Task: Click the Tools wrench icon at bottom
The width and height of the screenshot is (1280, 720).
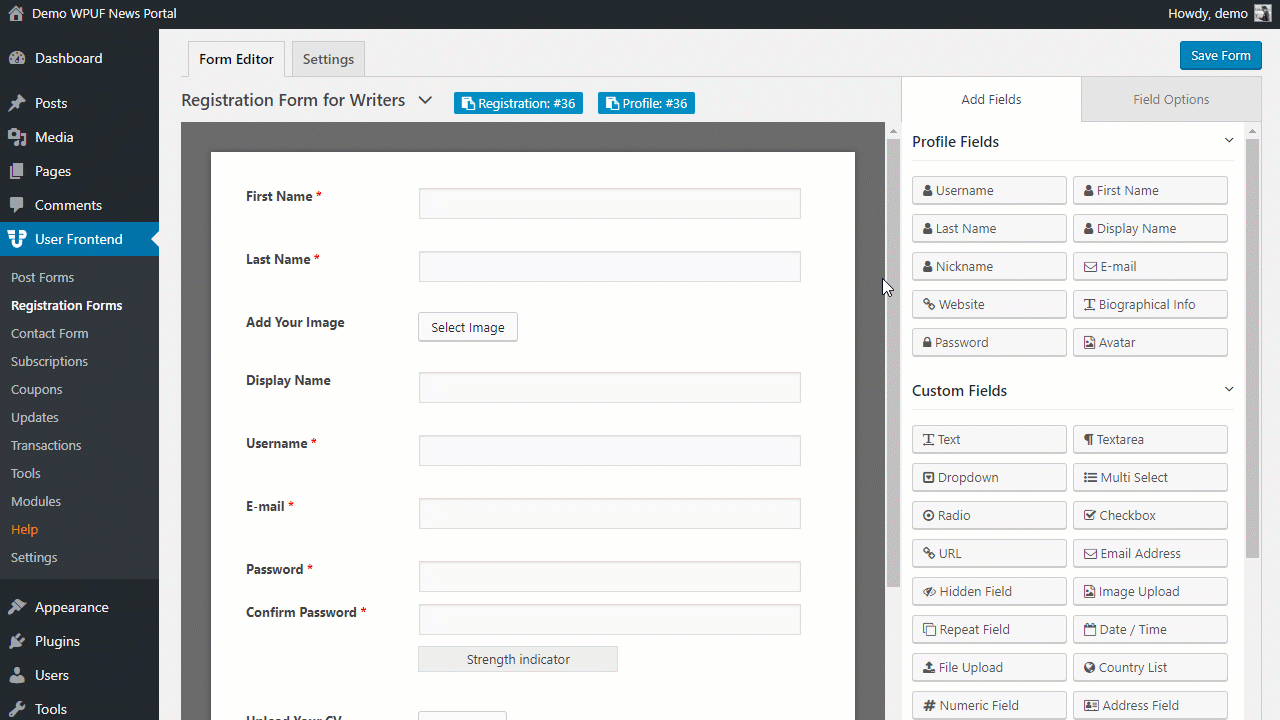Action: pyautogui.click(x=17, y=709)
